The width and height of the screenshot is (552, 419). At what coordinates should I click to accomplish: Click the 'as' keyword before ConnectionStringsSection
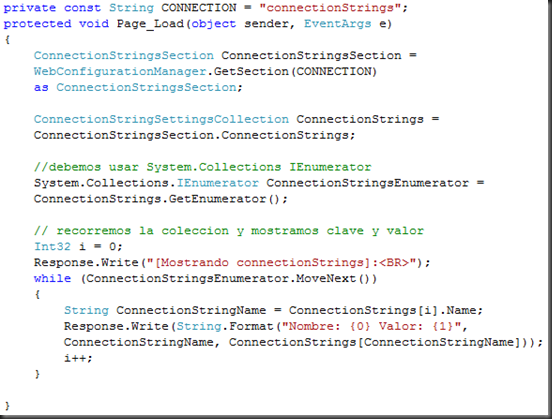[41, 87]
